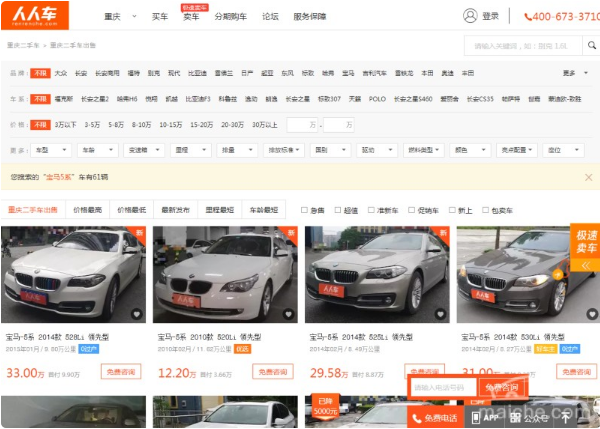This screenshot has width=600, height=429.
Task: Click the back-to-top arrow icon
Action: (x=565, y=418)
